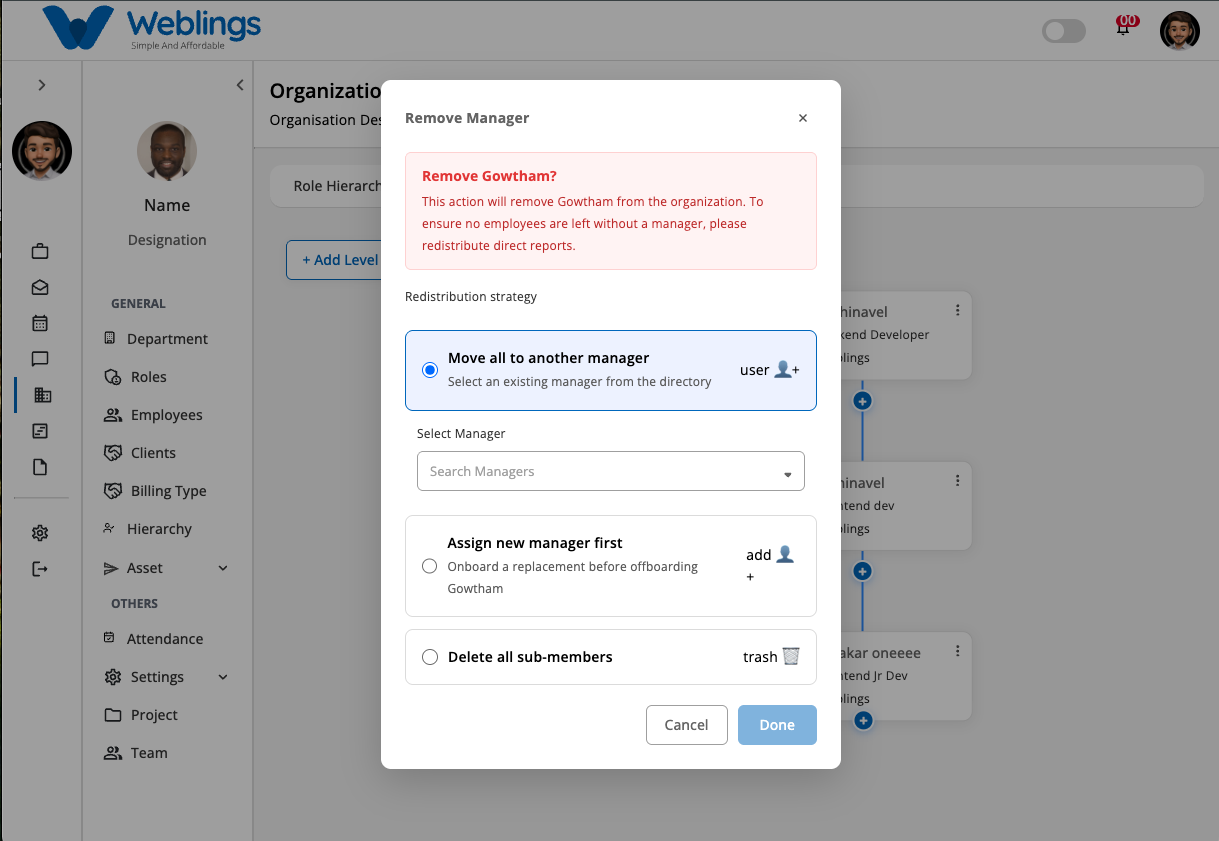Select Move all to another manager radio
Viewport: 1219px width, 841px height.
[430, 370]
